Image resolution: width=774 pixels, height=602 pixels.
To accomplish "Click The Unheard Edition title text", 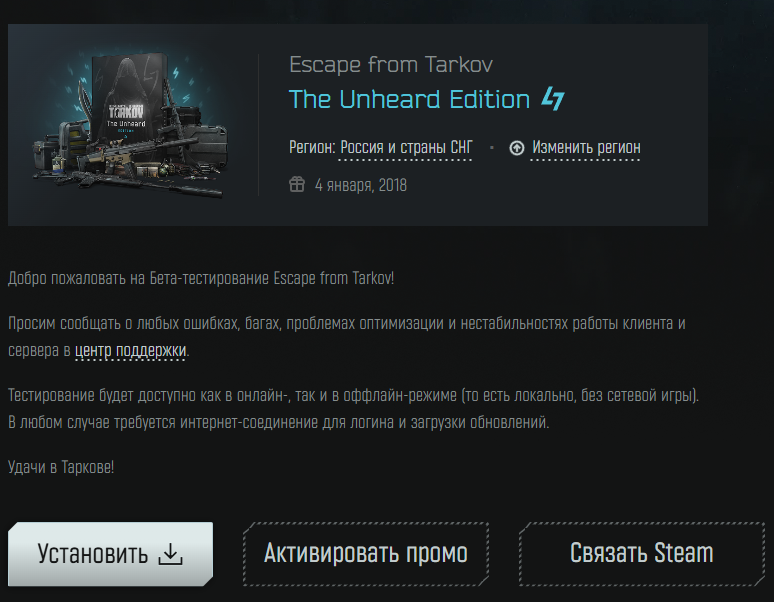I will [409, 99].
